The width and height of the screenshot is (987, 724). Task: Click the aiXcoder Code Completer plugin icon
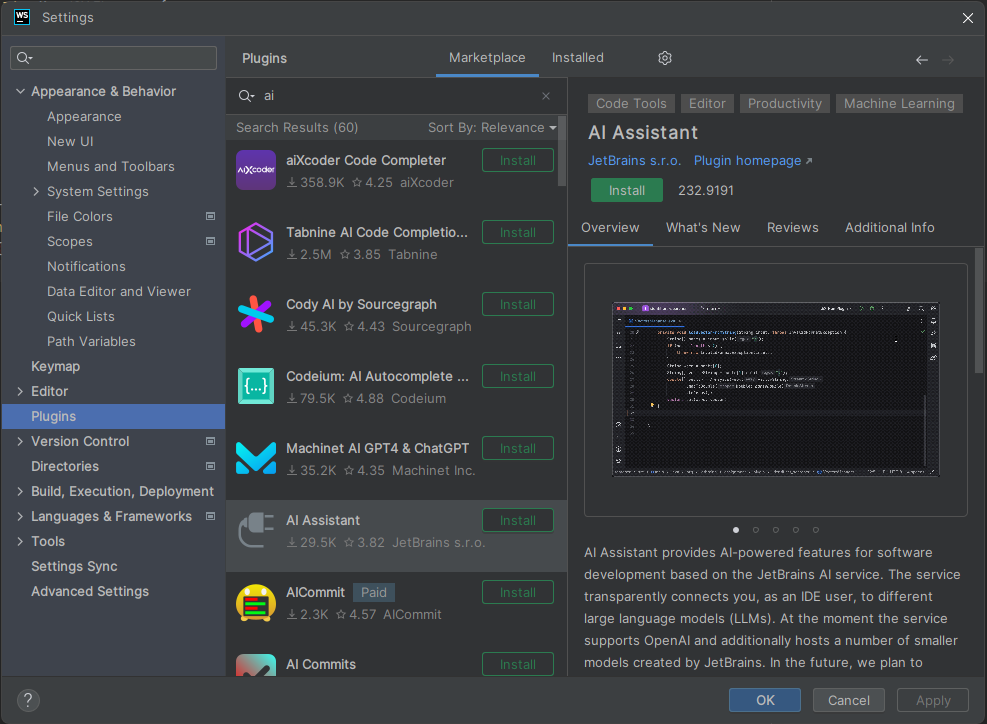tap(256, 170)
